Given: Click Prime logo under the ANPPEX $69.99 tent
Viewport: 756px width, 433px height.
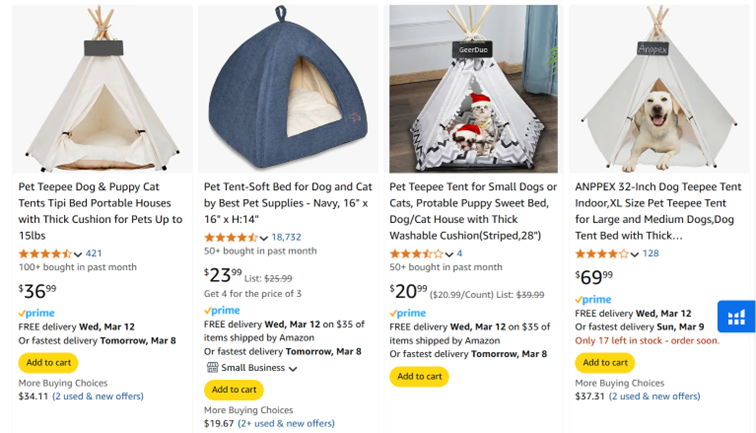Looking at the screenshot, I should point(593,299).
